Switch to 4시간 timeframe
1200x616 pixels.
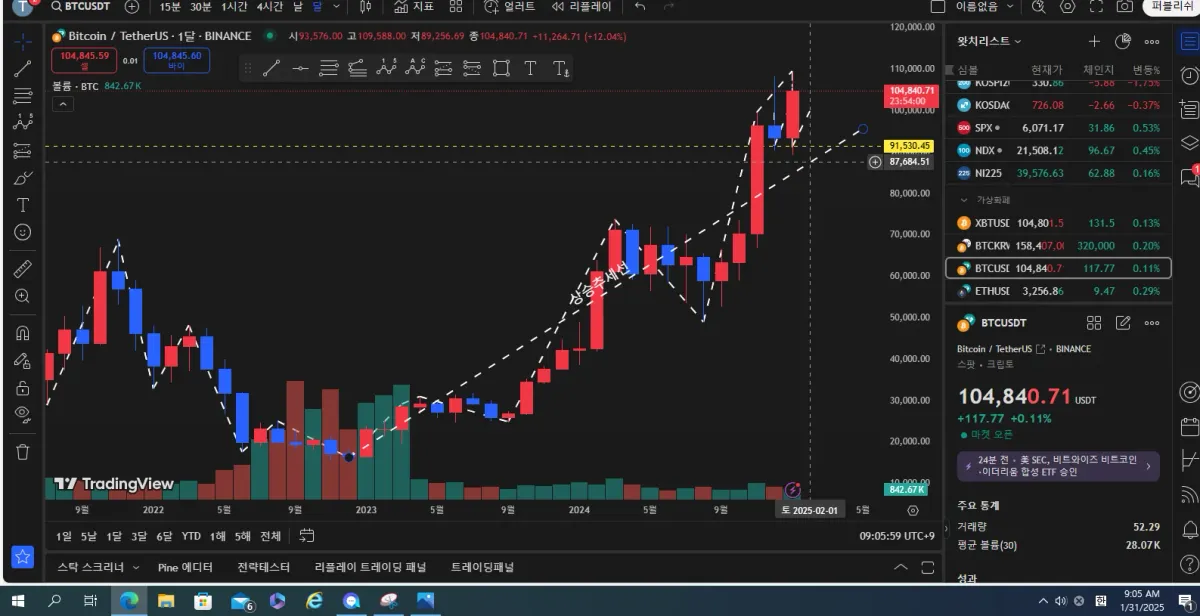(269, 7)
